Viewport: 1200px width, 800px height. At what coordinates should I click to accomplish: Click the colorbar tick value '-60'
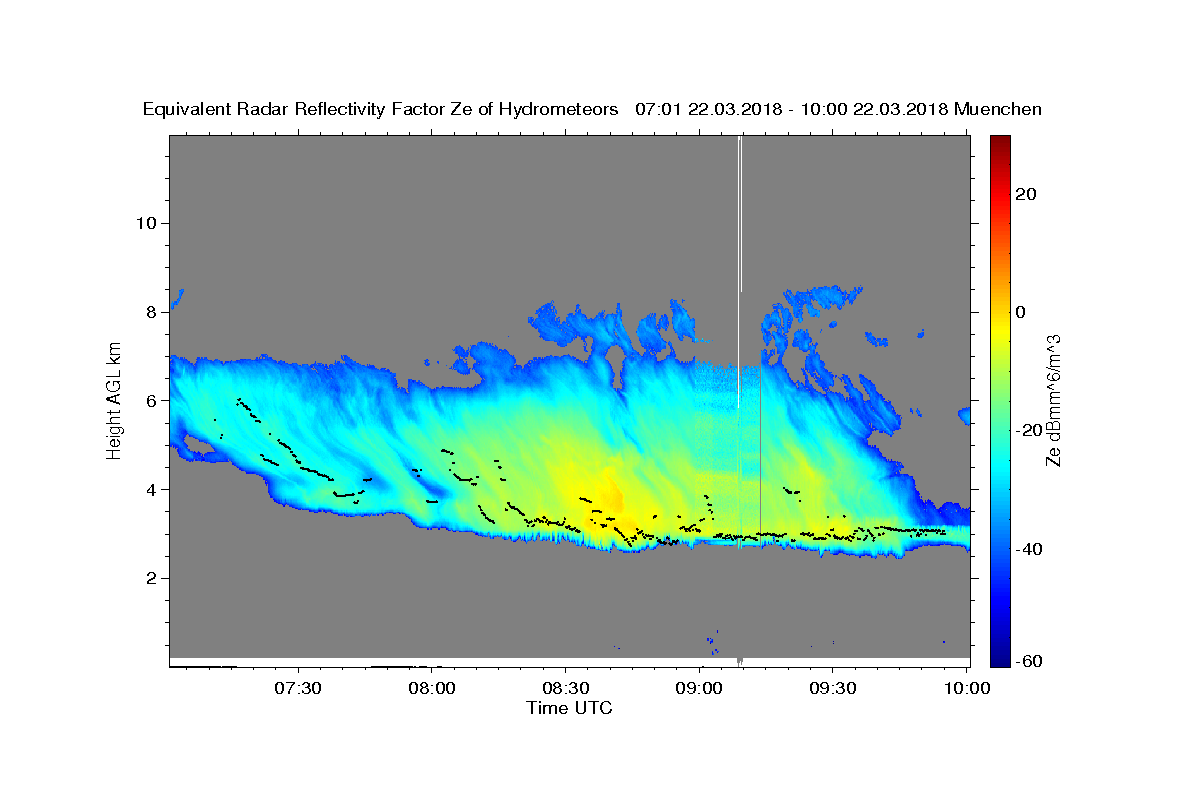coord(1030,661)
